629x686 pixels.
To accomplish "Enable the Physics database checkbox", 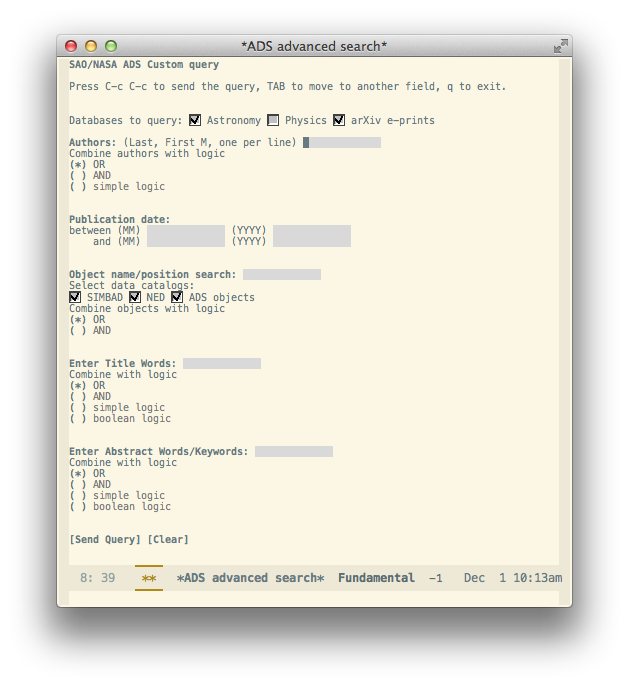I will click(x=273, y=120).
